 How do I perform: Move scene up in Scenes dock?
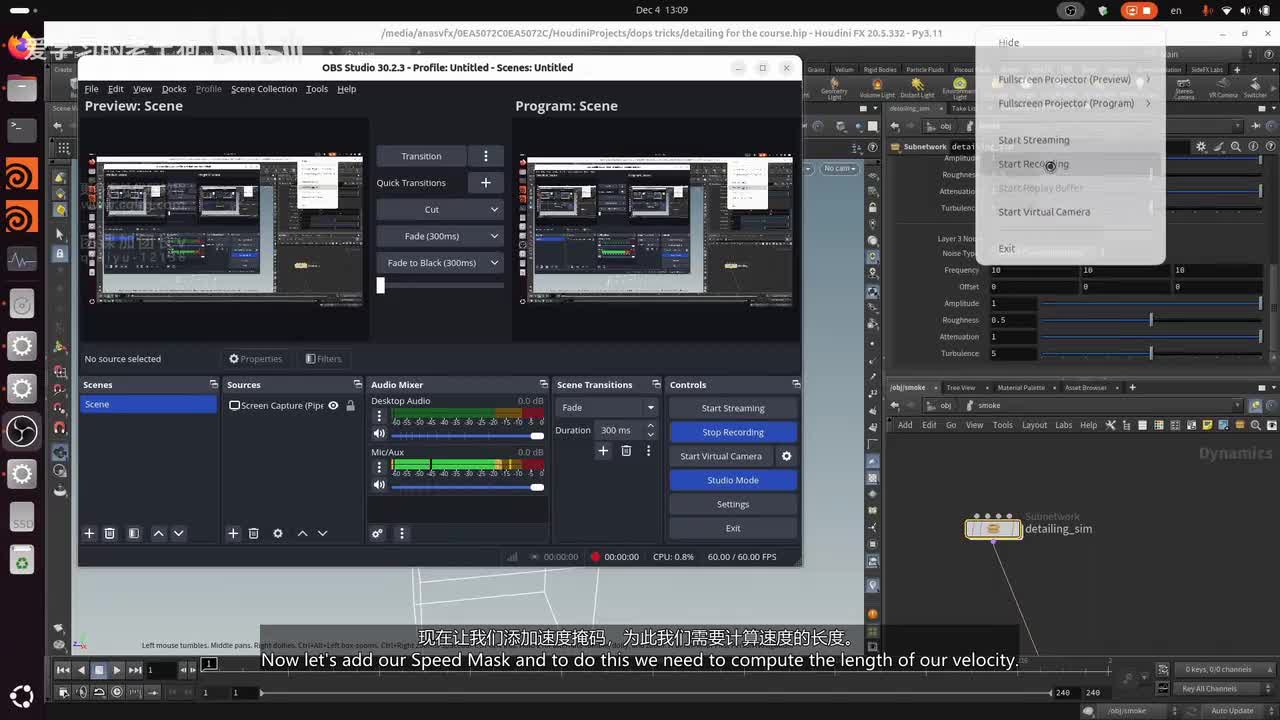(158, 534)
